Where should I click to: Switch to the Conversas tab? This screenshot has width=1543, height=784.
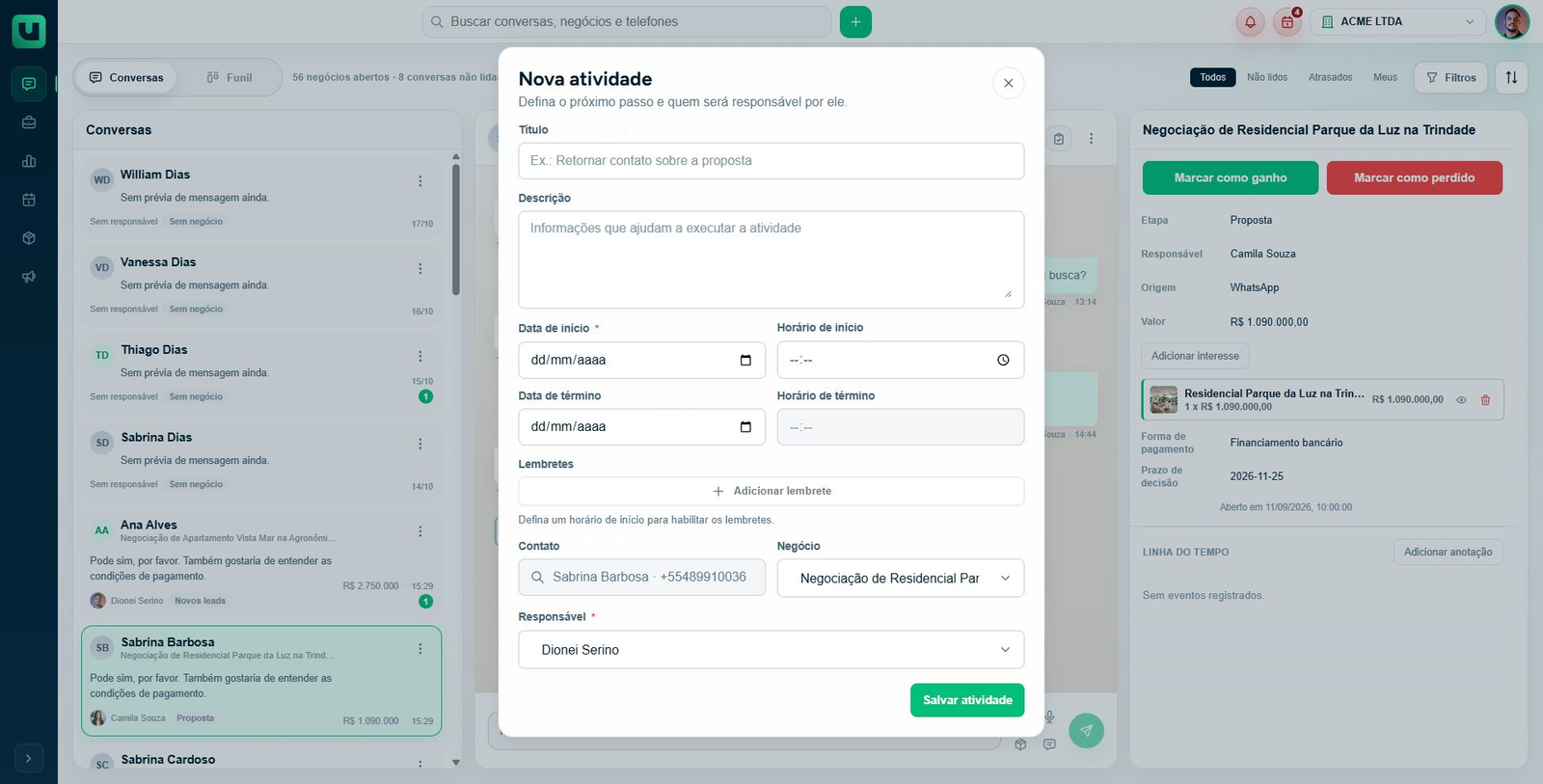126,77
